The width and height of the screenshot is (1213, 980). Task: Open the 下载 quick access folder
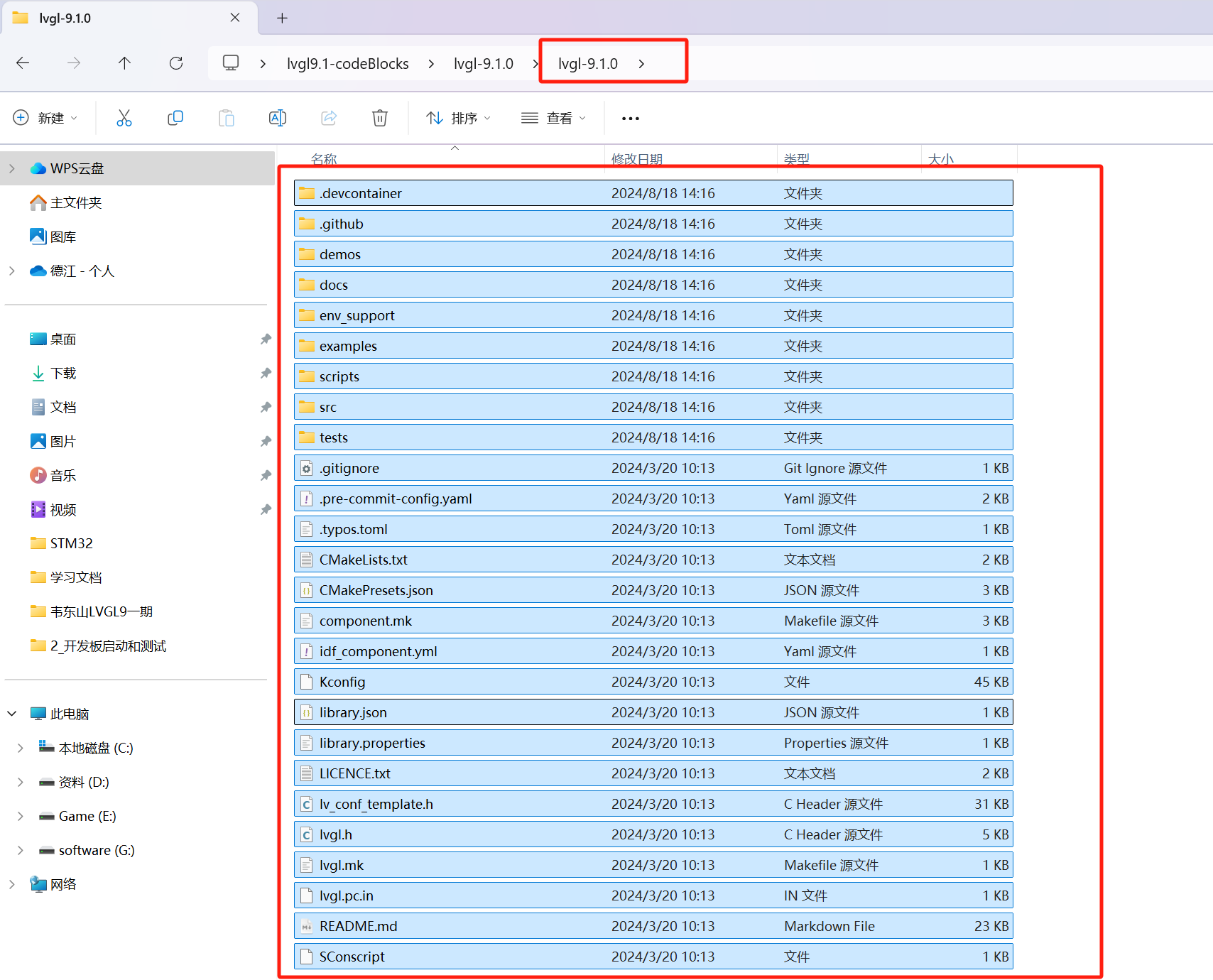(x=63, y=374)
